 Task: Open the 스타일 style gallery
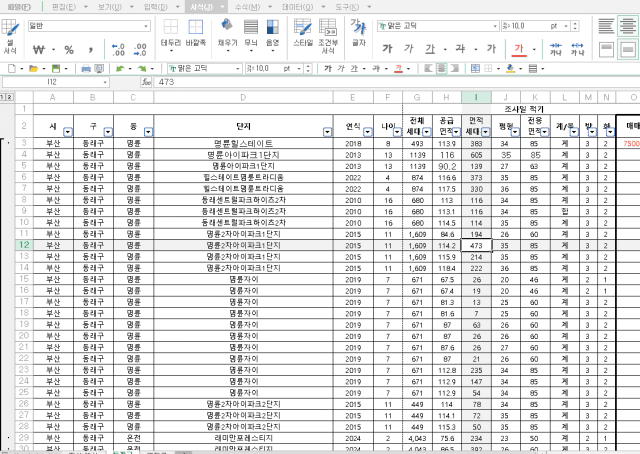pyautogui.click(x=303, y=33)
